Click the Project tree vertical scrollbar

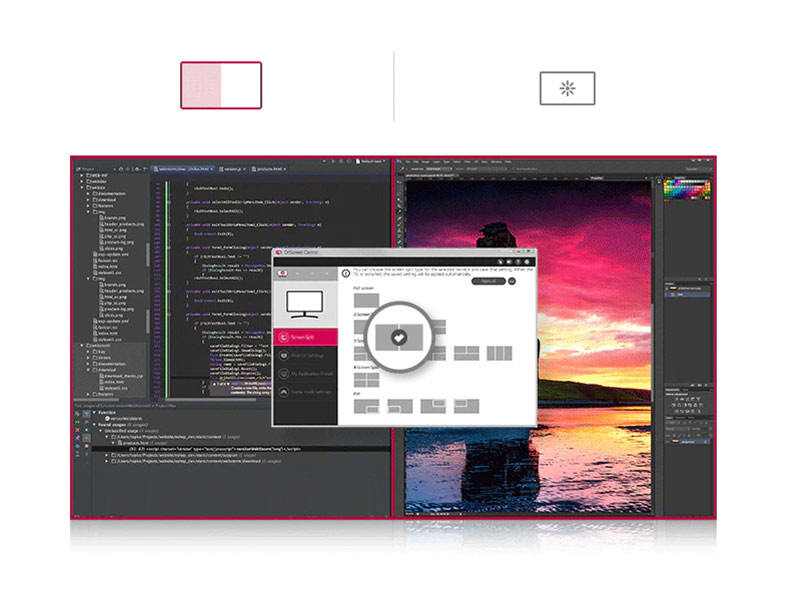[148, 255]
